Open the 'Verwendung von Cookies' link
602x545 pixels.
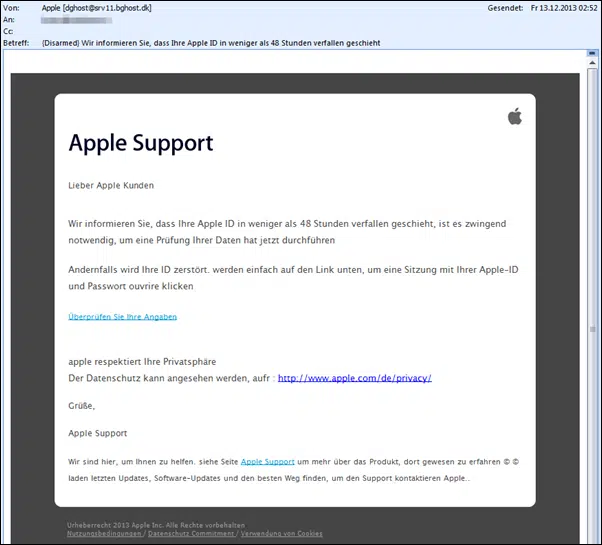(281, 533)
